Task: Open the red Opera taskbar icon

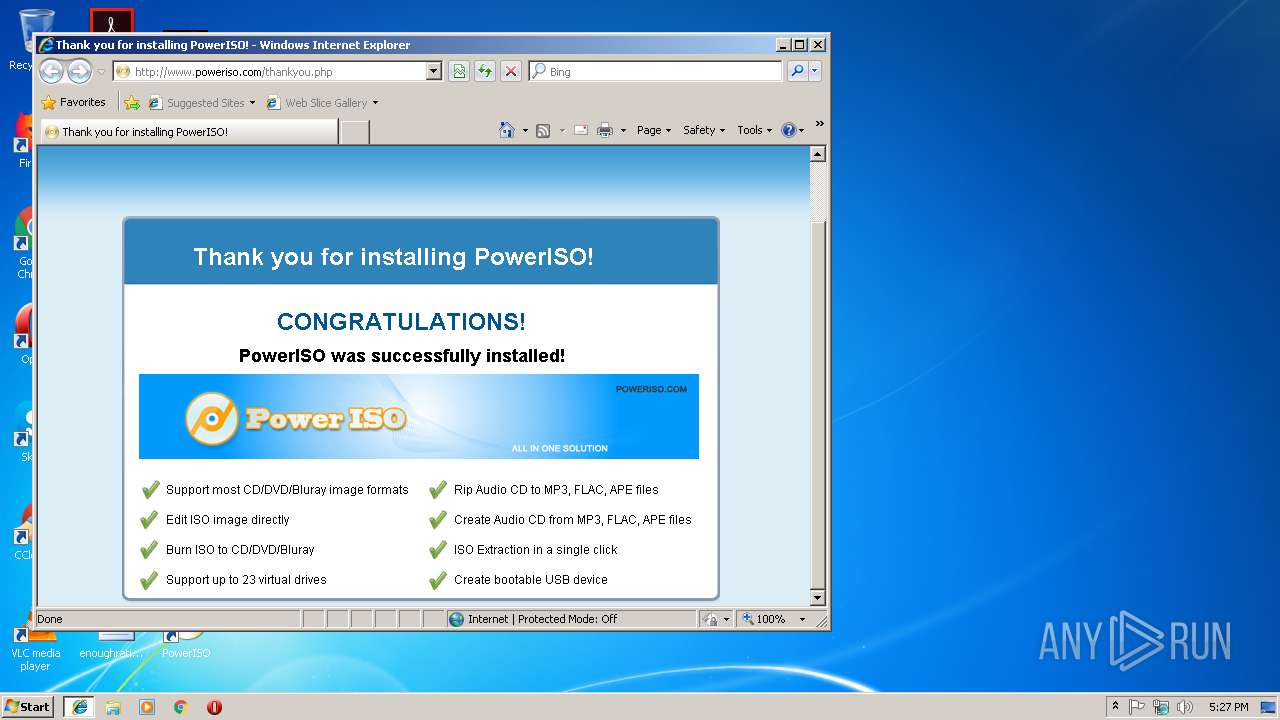Action: pos(214,707)
